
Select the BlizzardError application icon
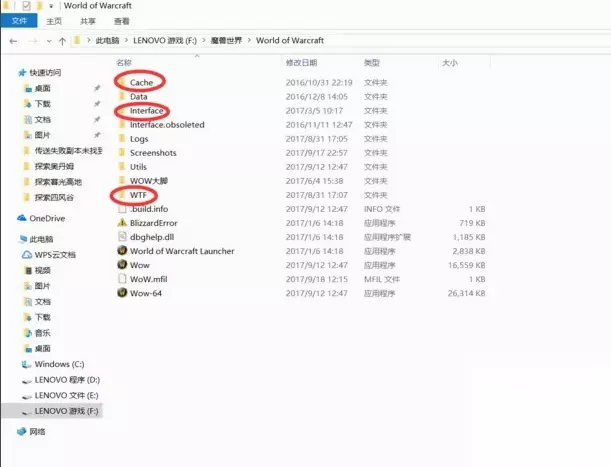point(122,223)
